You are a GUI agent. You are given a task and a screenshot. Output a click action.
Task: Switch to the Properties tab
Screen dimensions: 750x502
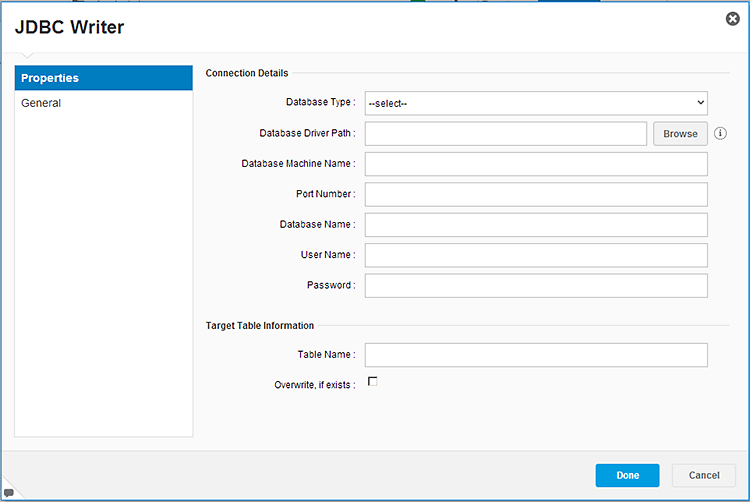point(104,78)
